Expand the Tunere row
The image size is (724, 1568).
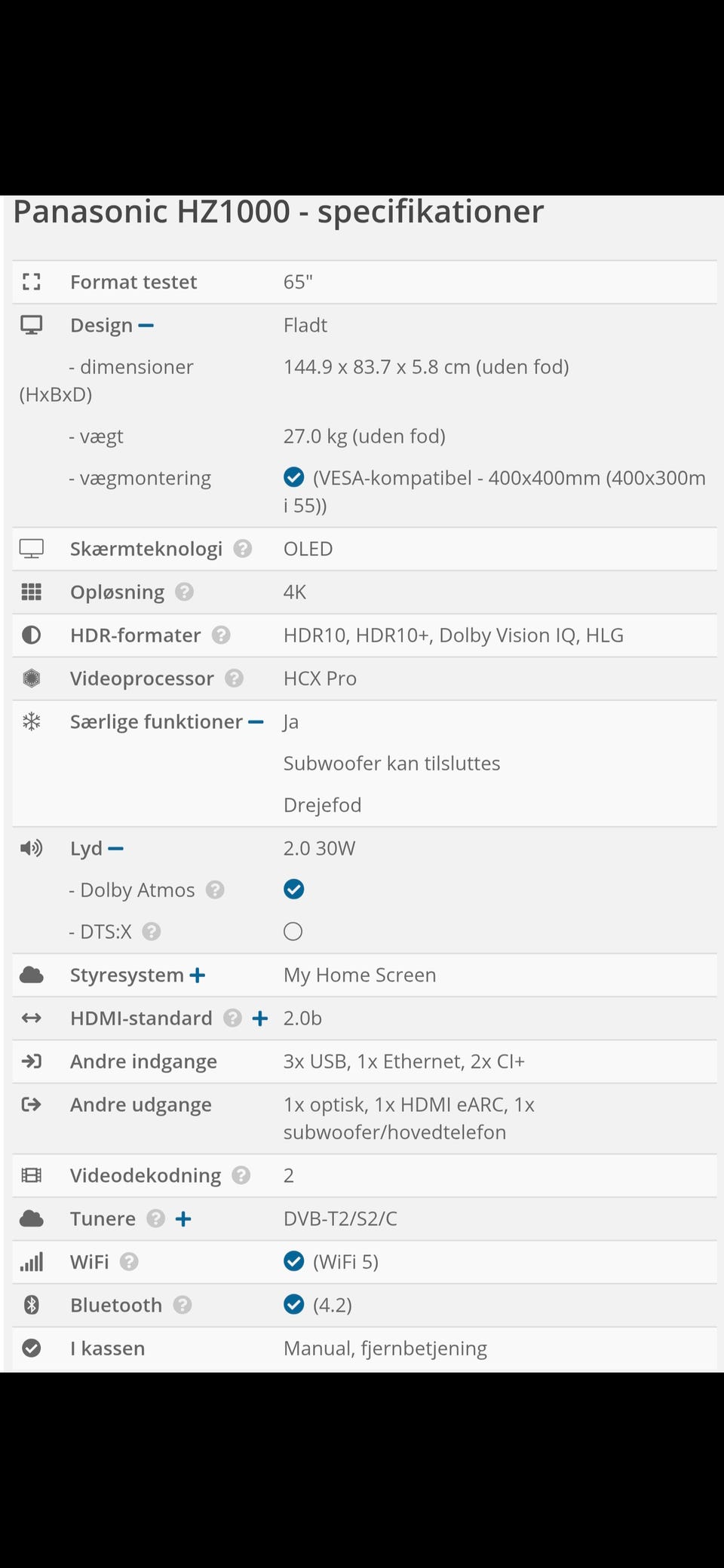coord(183,1219)
